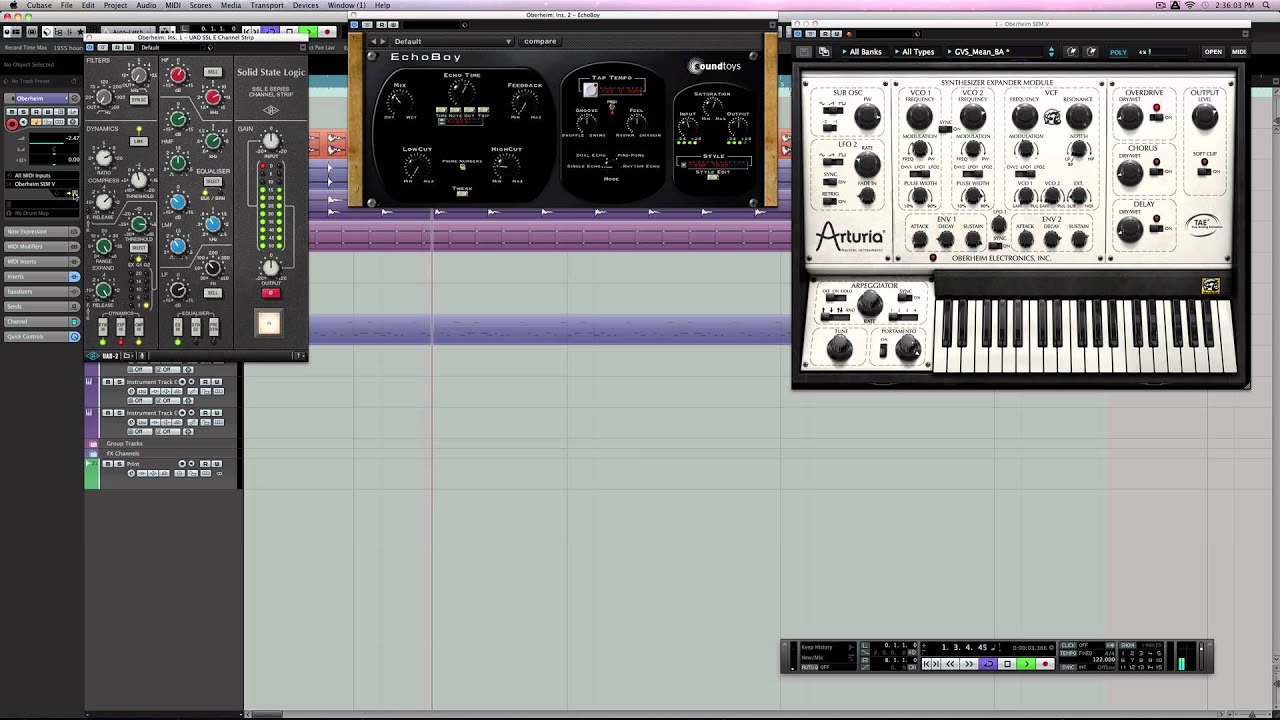Open the GVS_Mean_BA preset selector
This screenshot has width=1280, height=720.
click(x=996, y=51)
